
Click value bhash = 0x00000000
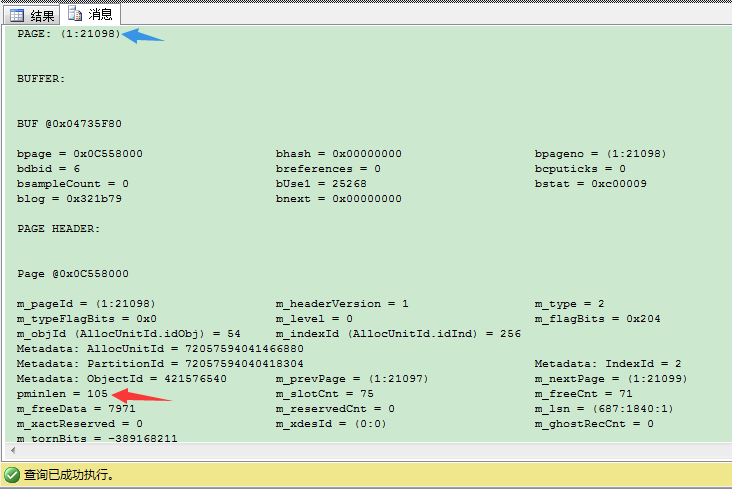coord(338,154)
